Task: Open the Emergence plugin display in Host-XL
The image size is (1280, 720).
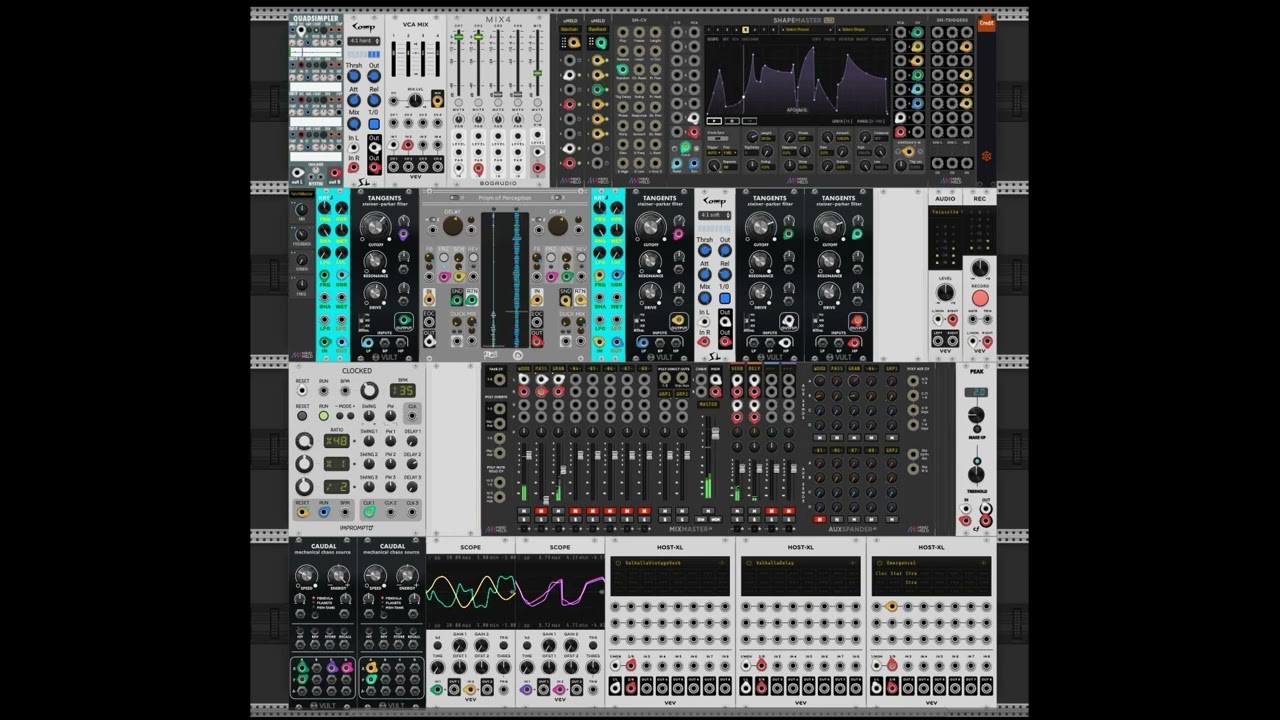Action: pos(931,576)
